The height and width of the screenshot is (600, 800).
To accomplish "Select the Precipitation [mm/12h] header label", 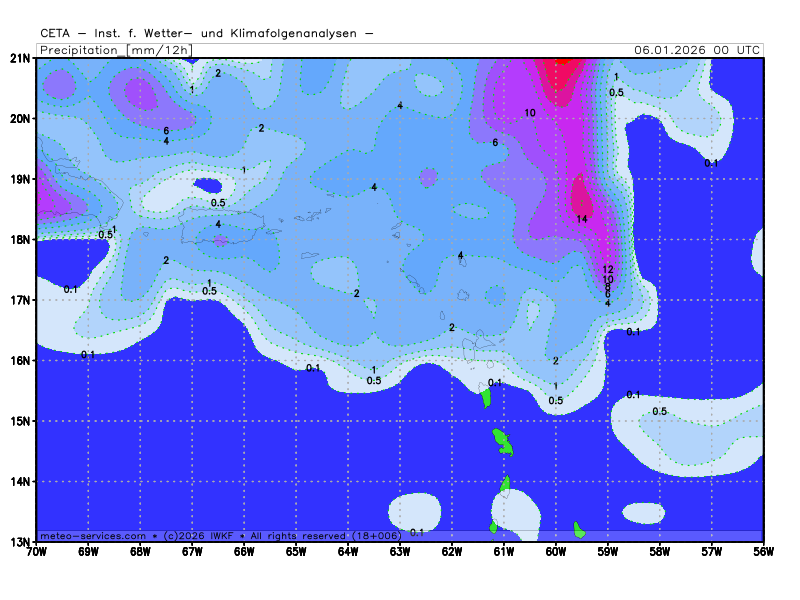I will click(115, 49).
